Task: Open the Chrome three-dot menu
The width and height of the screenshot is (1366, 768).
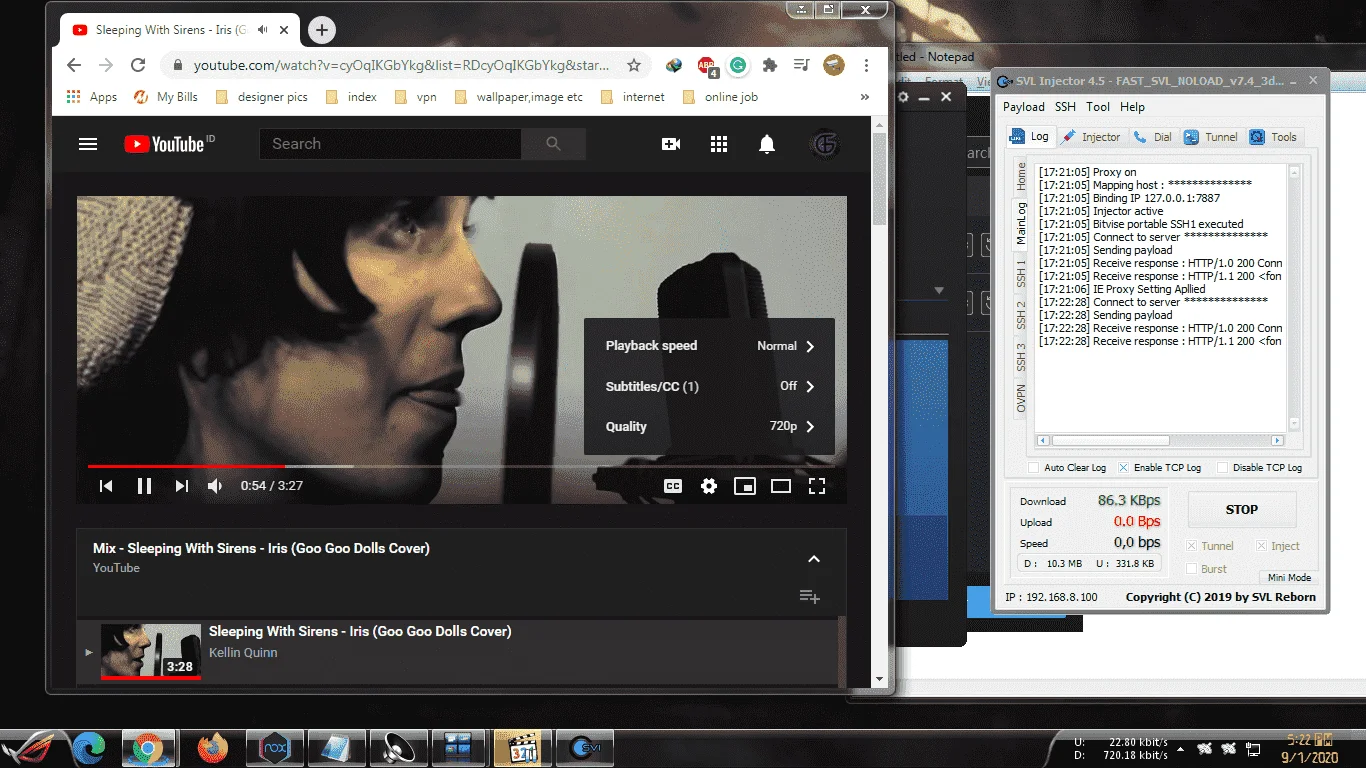Action: 866,66
